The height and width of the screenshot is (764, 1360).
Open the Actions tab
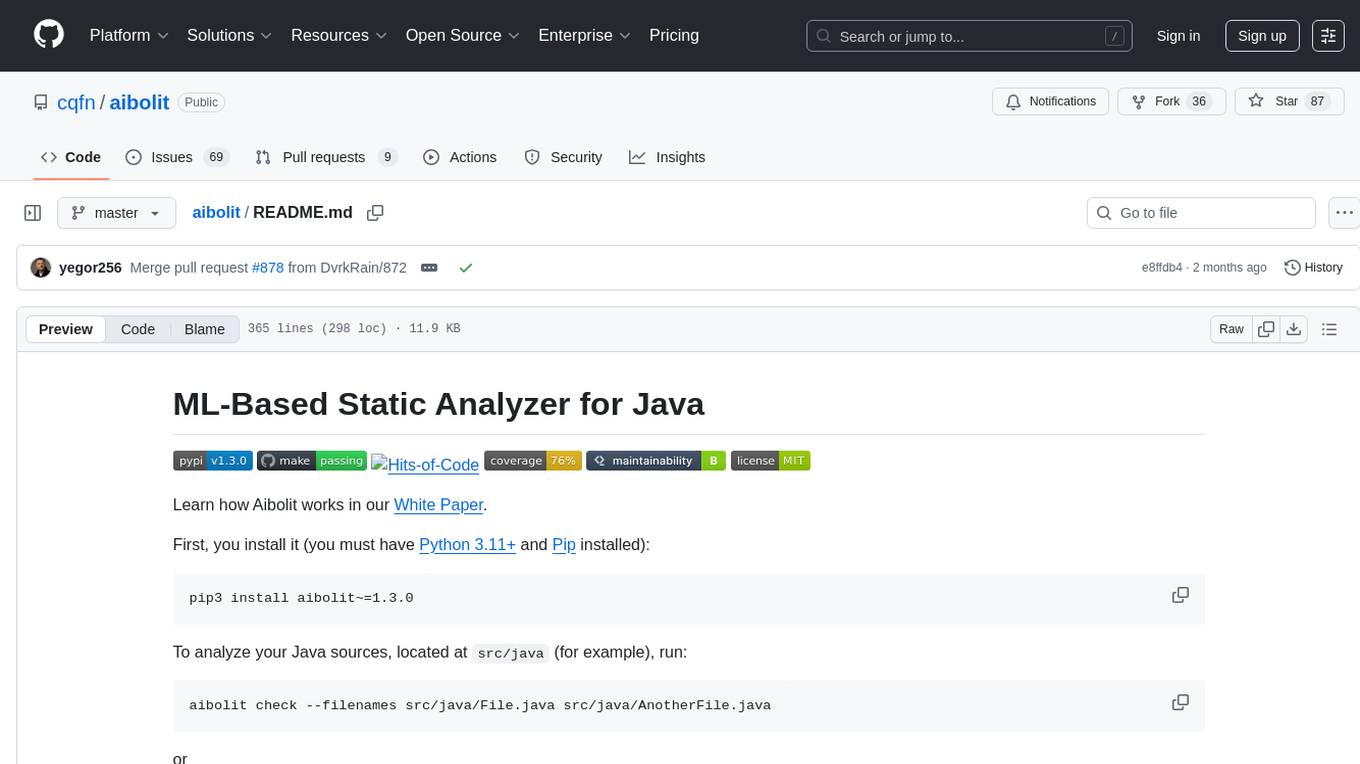pyautogui.click(x=460, y=157)
